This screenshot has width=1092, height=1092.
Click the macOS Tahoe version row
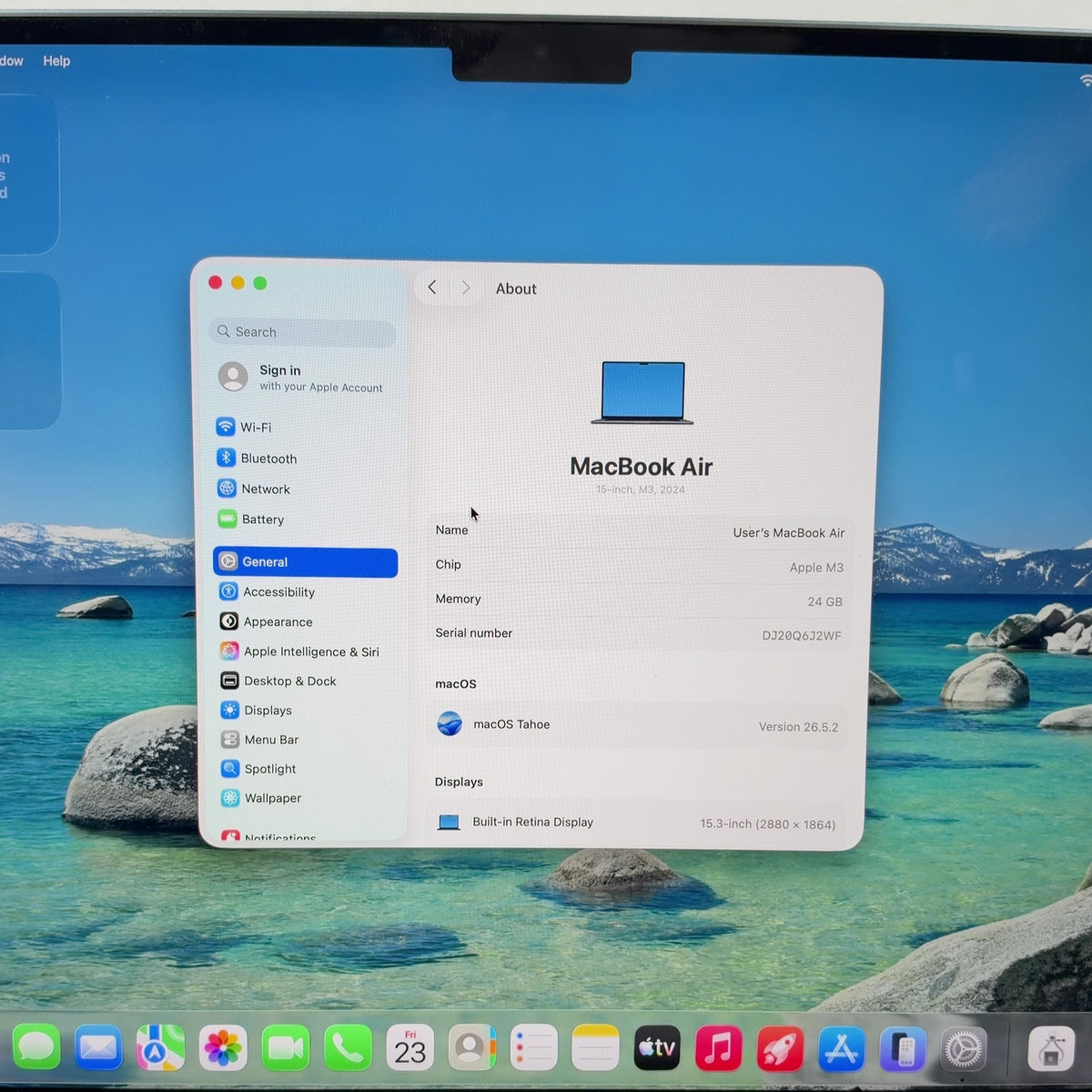point(637,725)
